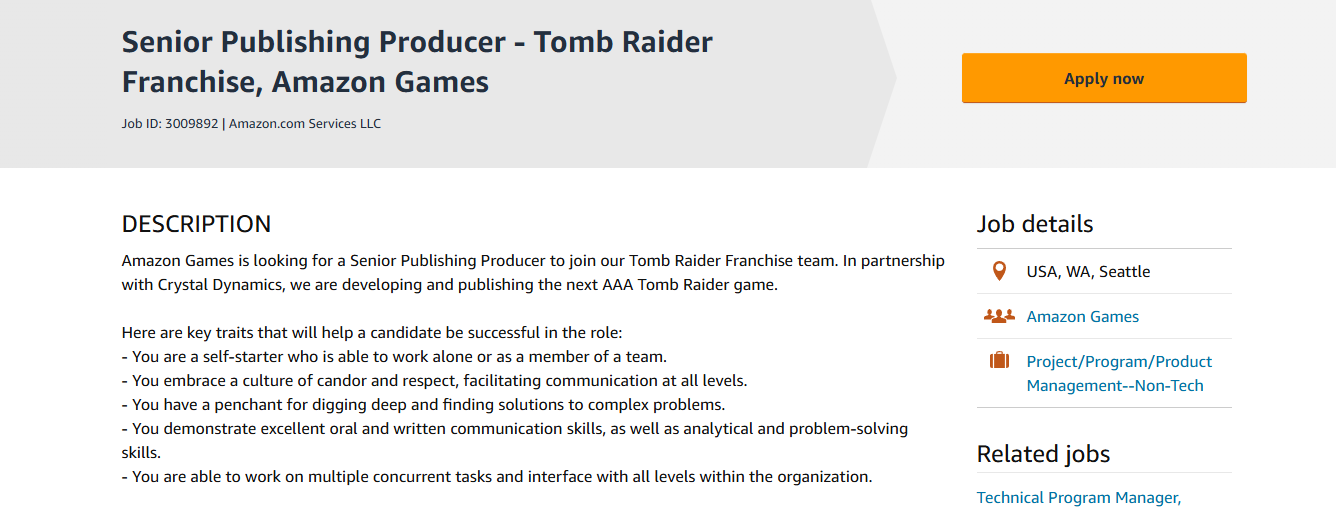Click the team people icon
Screen dimensions: 1336x507
point(999,316)
